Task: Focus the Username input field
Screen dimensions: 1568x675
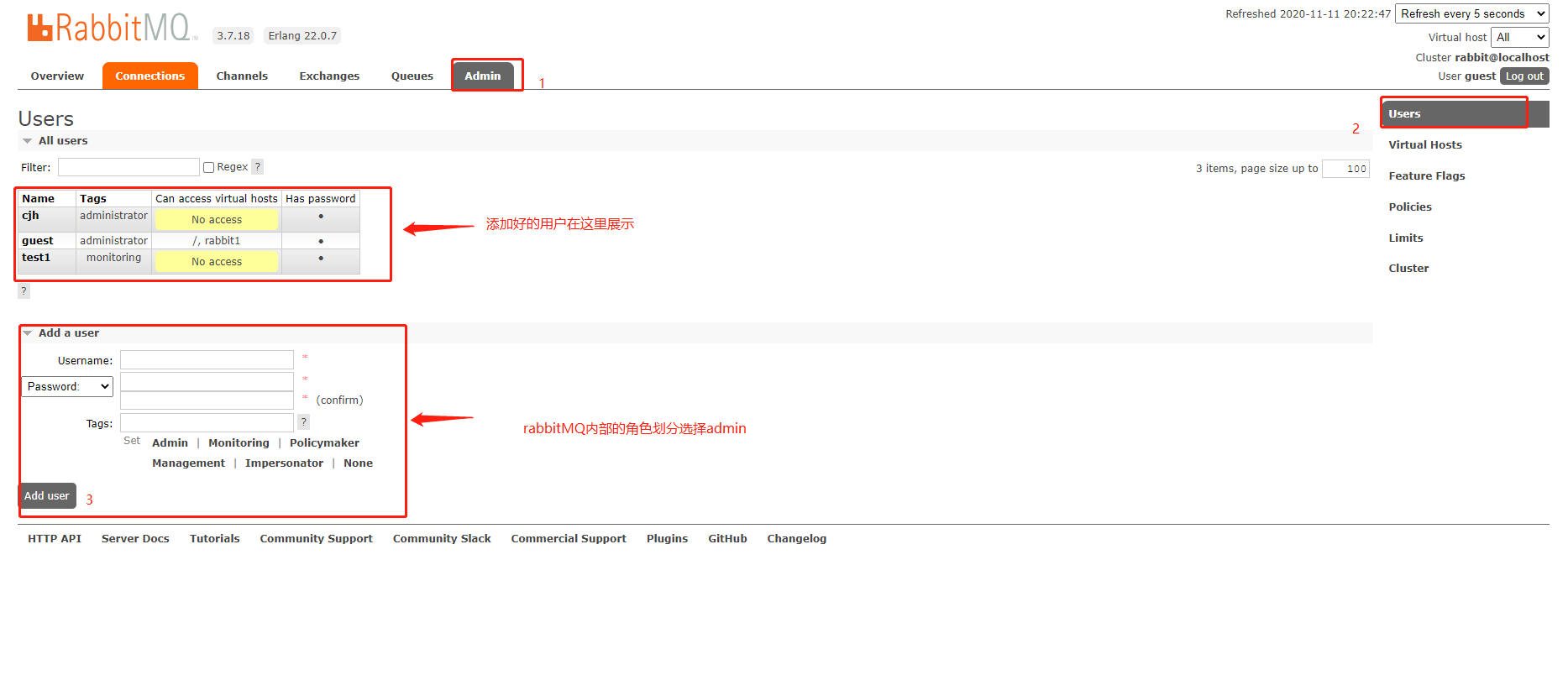Action: click(207, 360)
